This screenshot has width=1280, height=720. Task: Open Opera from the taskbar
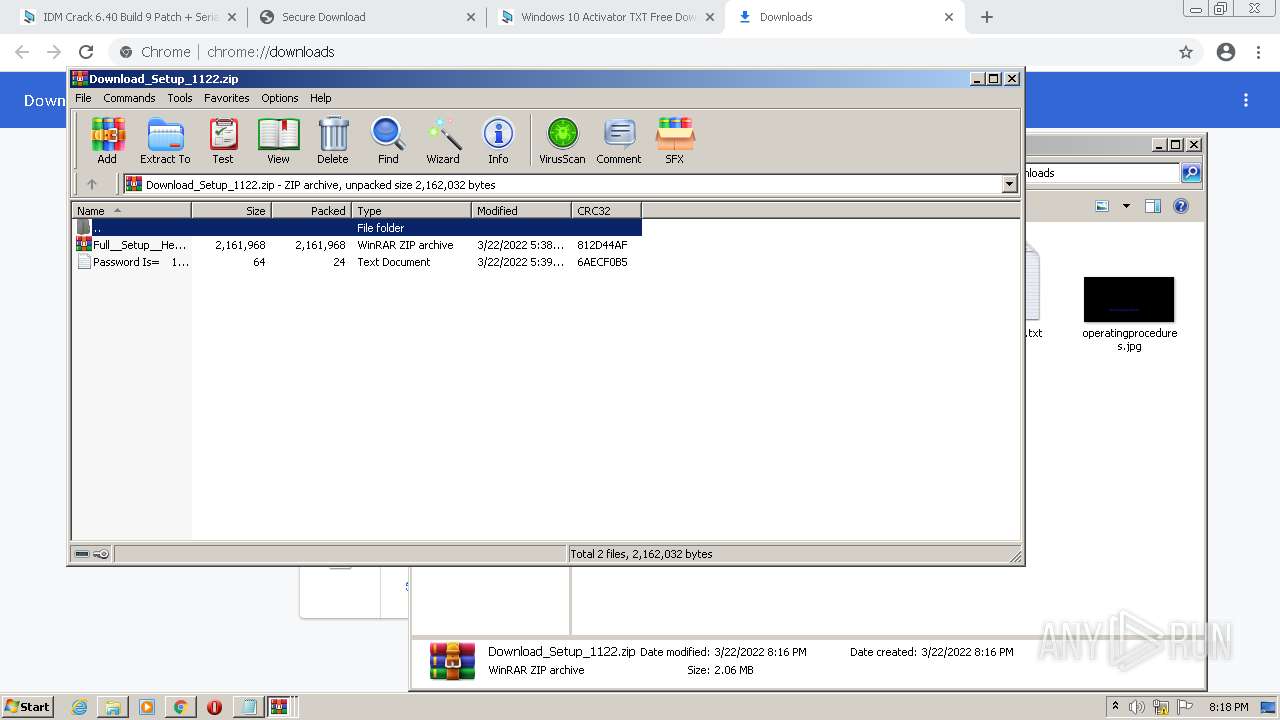(x=214, y=707)
